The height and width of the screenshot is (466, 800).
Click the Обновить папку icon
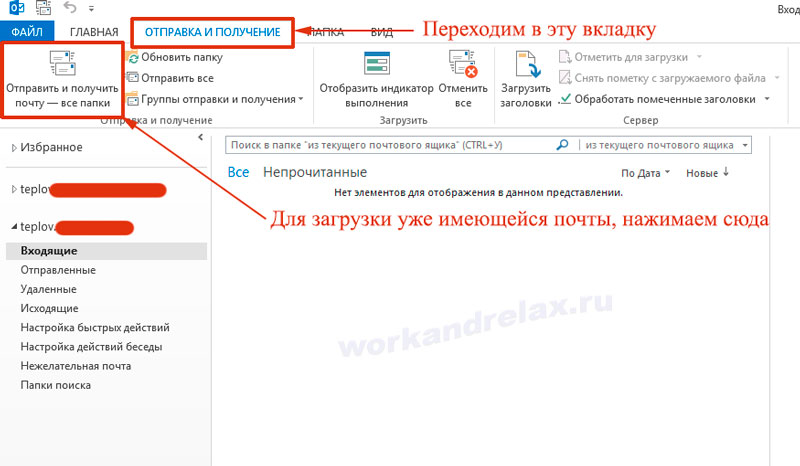click(x=135, y=57)
